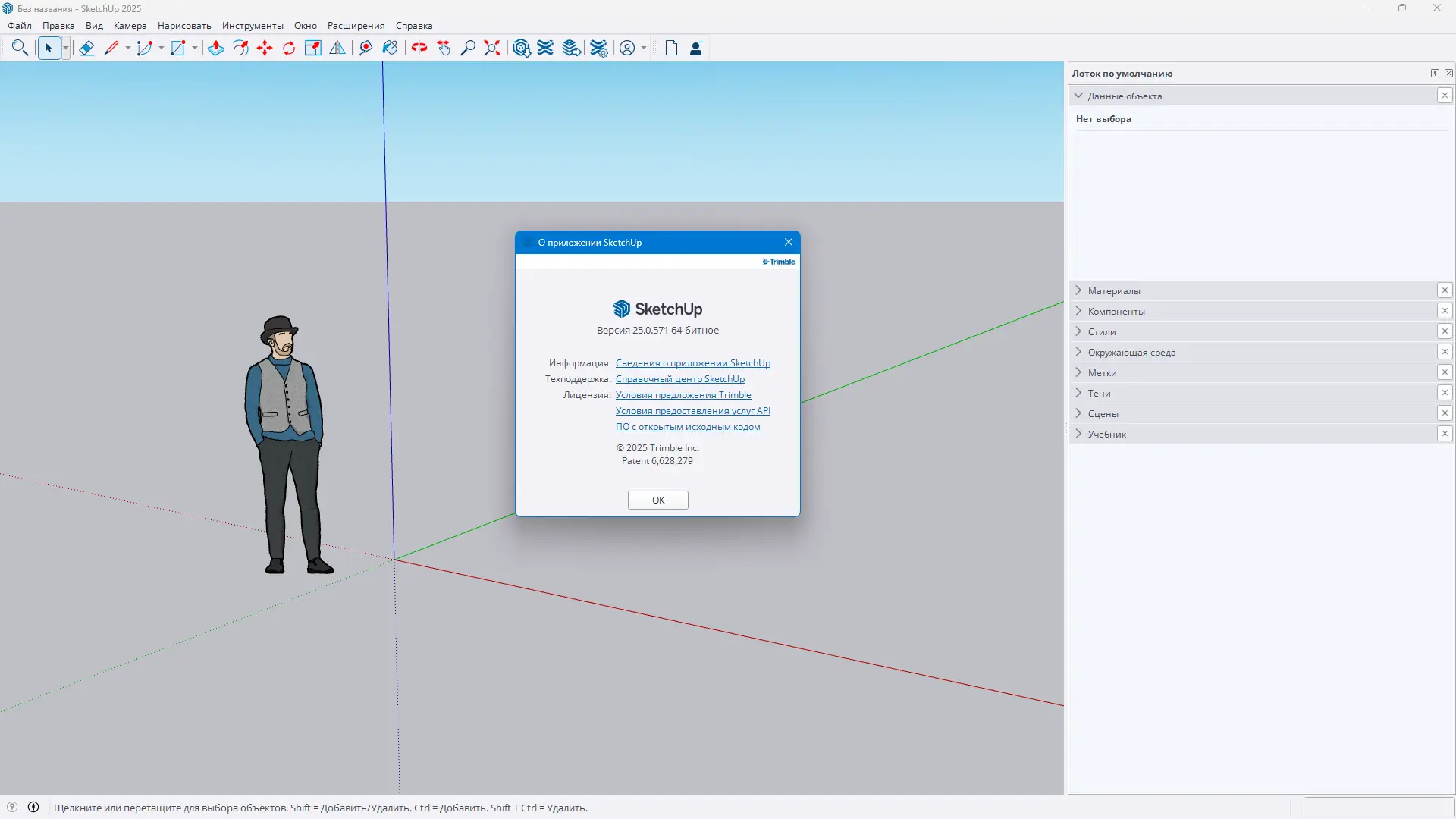Select the Push/Pull tool
The image size is (1456, 819).
[x=216, y=49]
